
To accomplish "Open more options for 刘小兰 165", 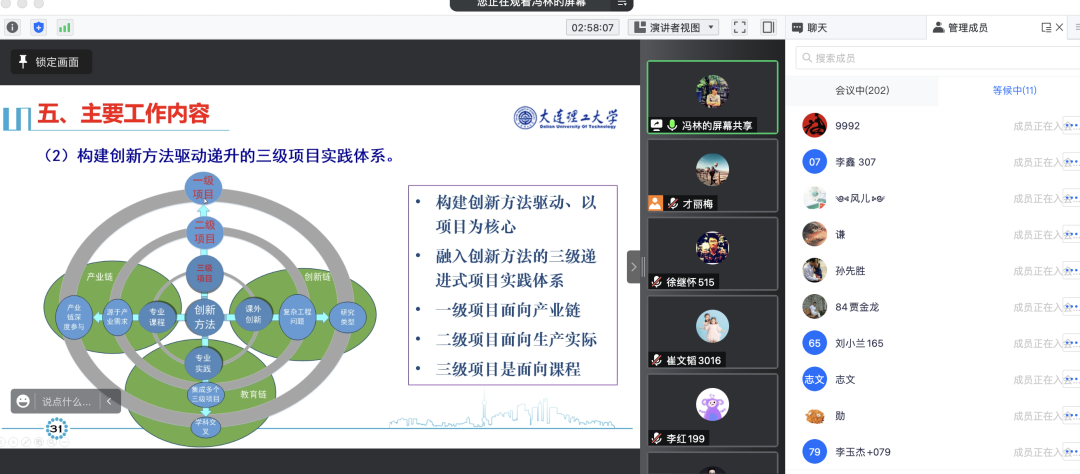I will coord(1071,343).
